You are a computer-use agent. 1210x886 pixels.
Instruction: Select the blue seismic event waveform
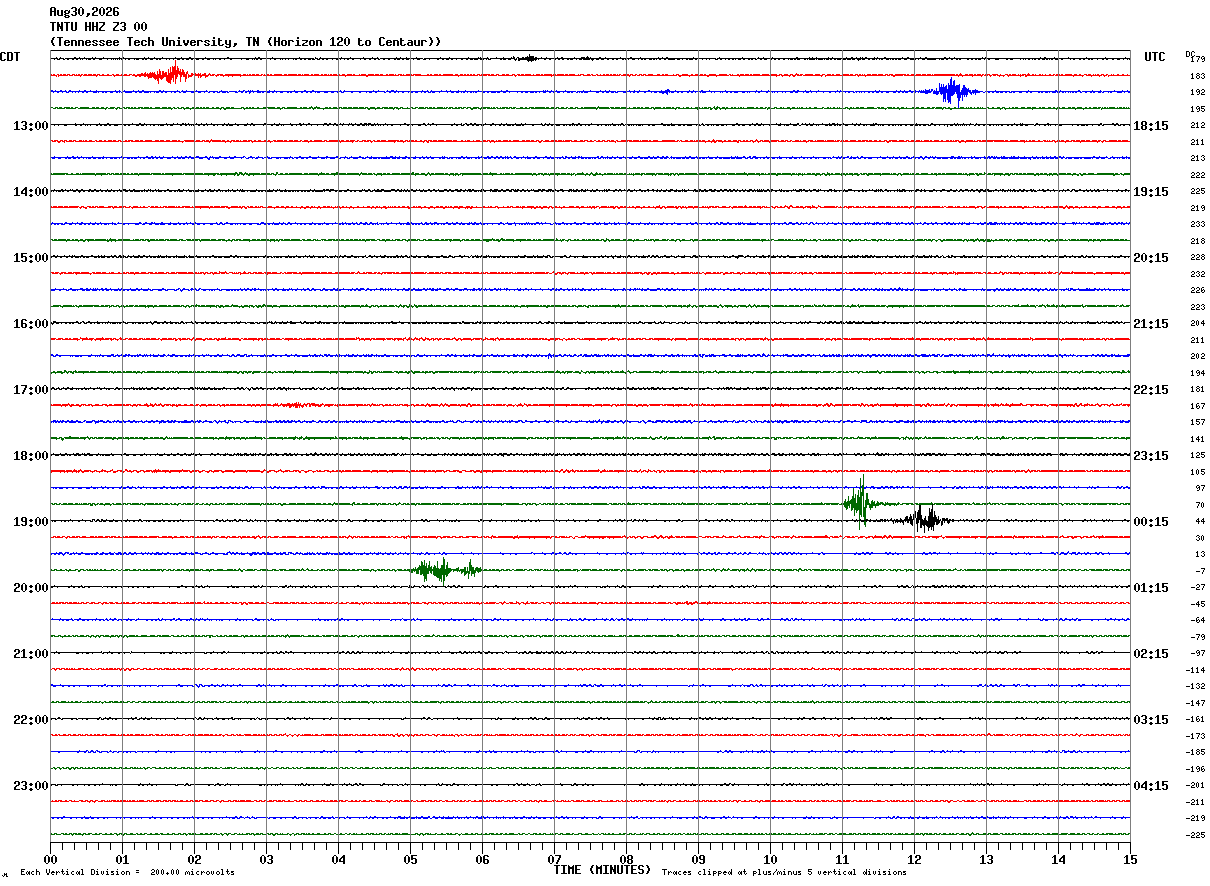click(954, 91)
